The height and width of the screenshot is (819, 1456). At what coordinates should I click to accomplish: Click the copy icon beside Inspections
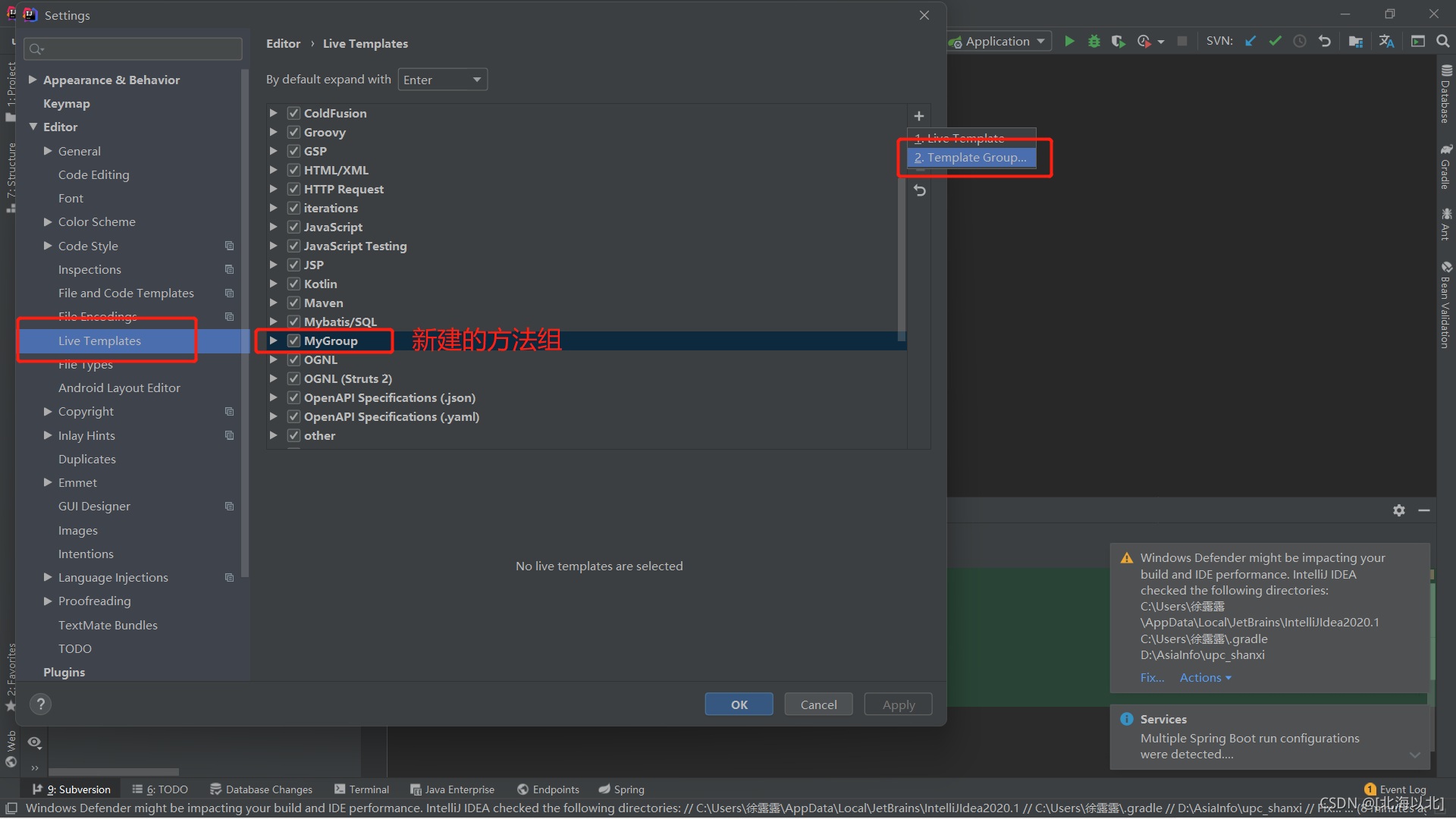click(229, 269)
